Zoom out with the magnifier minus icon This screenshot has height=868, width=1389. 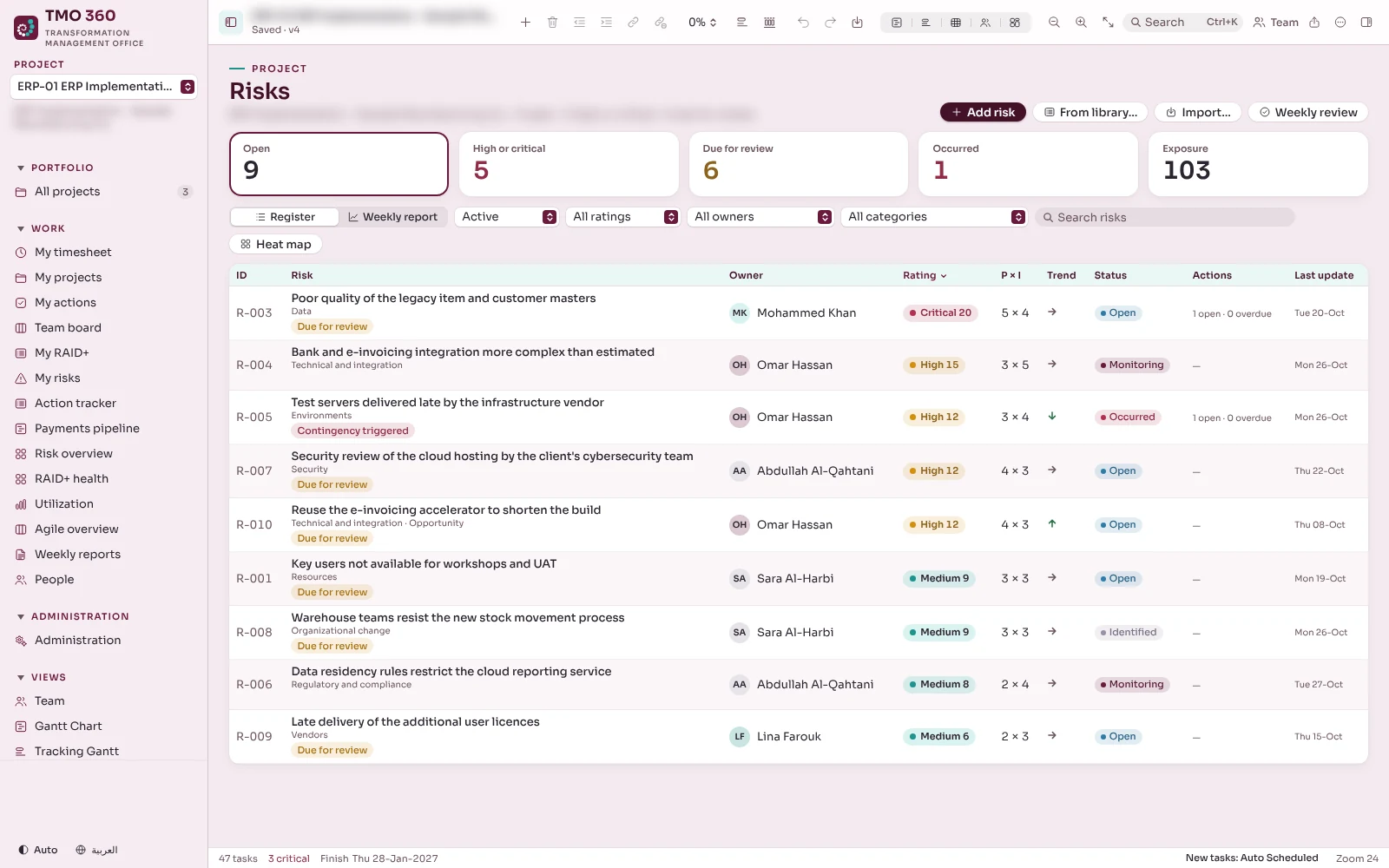(x=1054, y=23)
